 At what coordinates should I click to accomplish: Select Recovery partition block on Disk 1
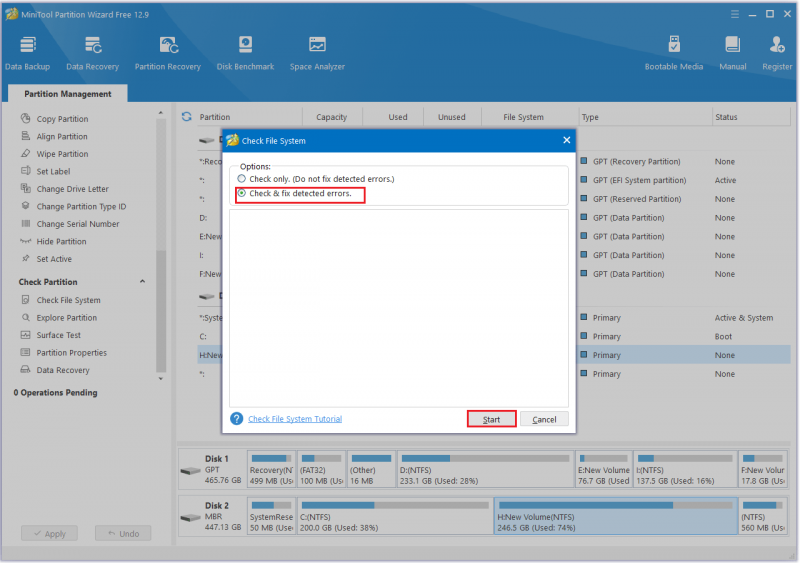[x=271, y=469]
